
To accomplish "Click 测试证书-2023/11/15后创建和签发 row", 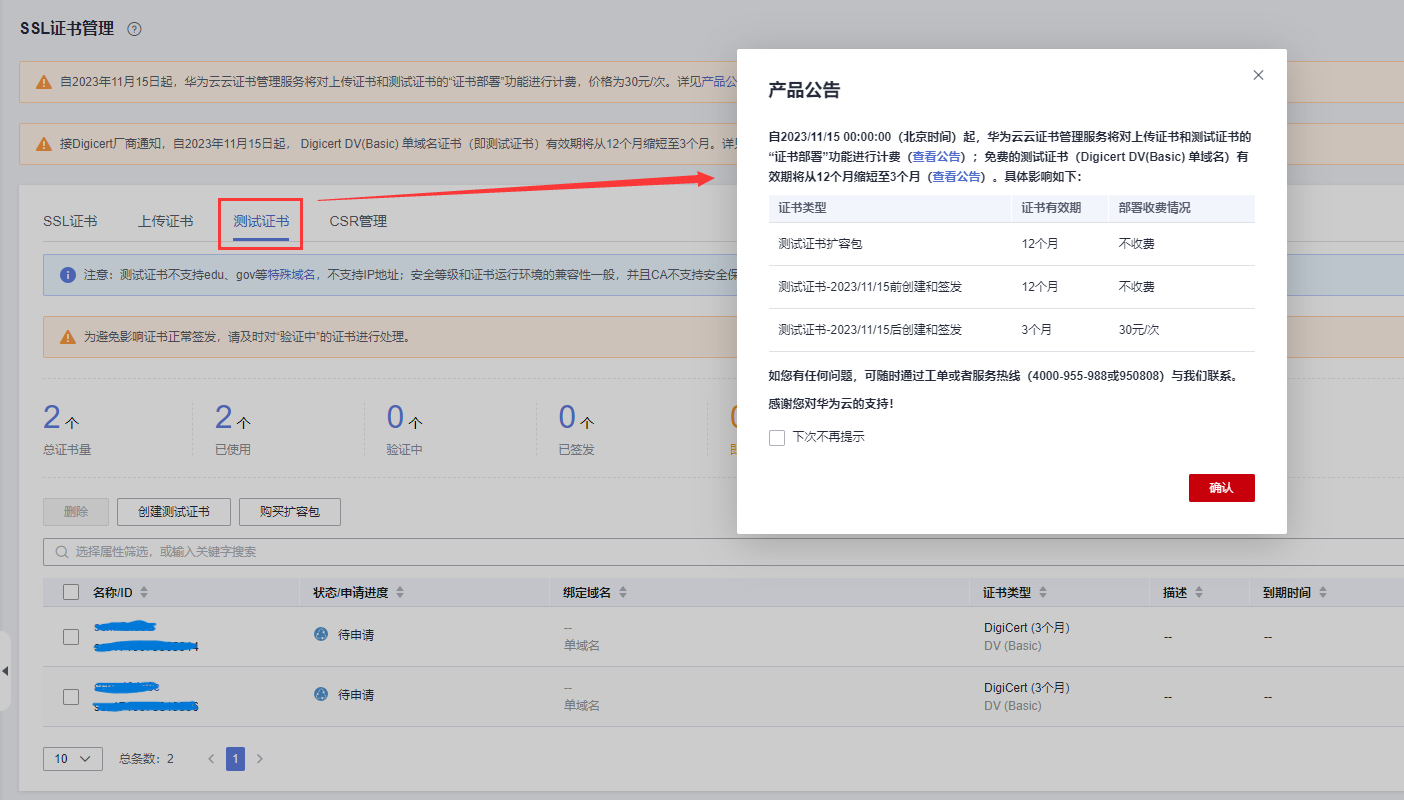I will [1012, 330].
